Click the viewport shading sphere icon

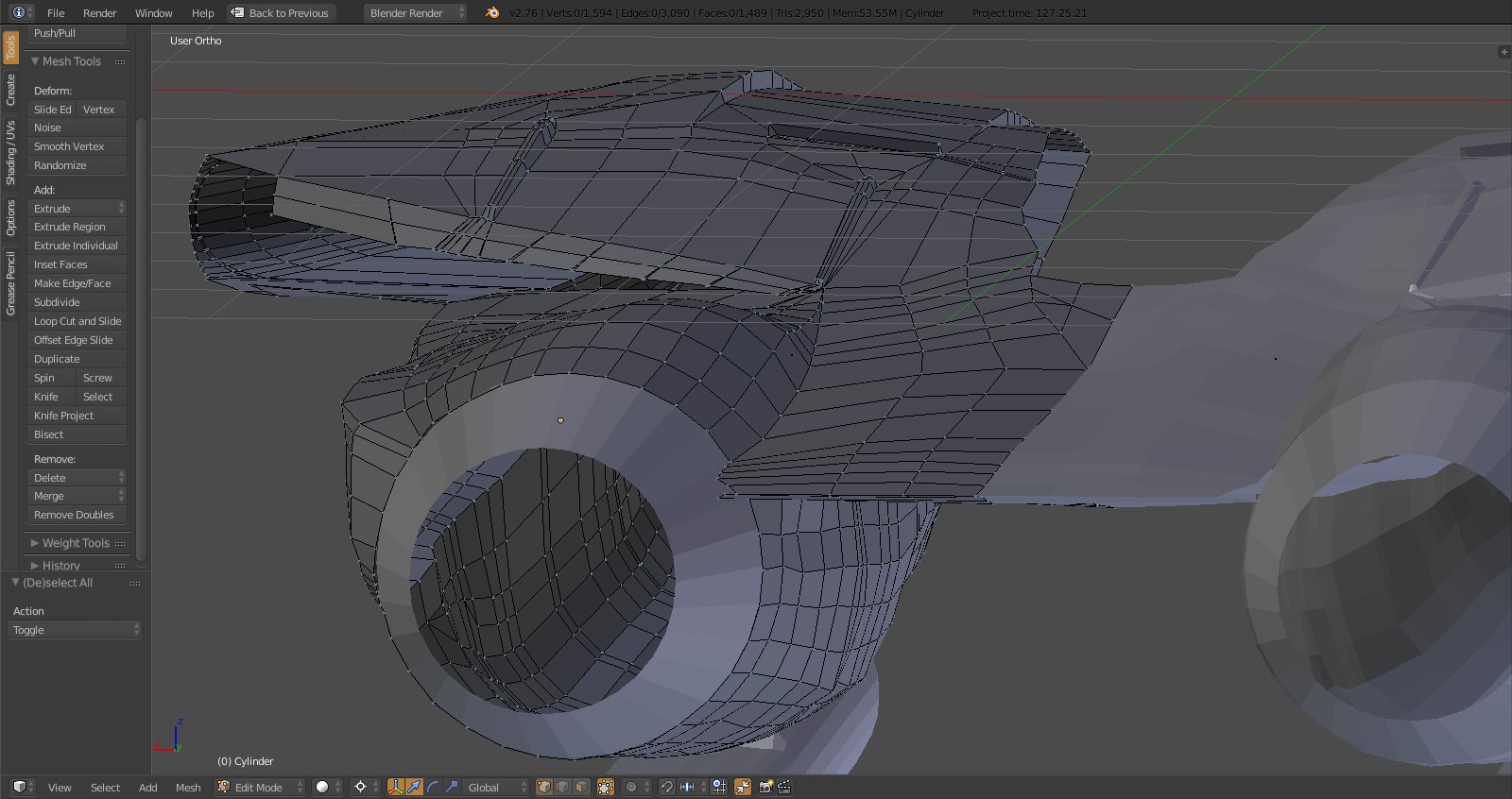point(323,787)
